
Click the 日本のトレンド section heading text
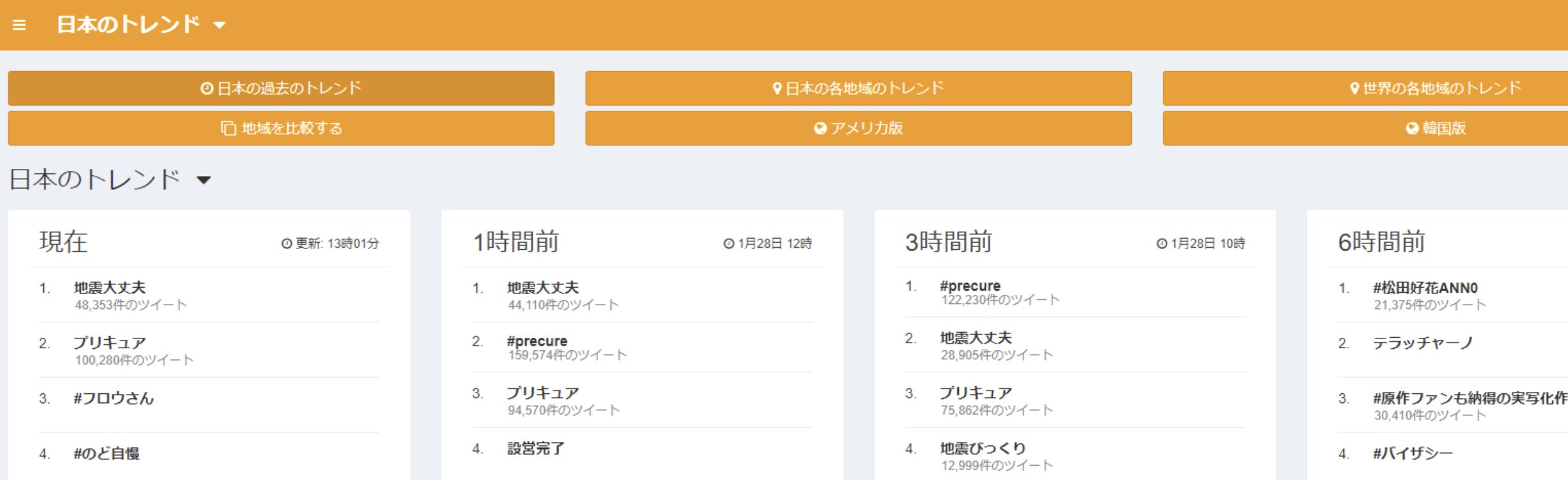95,179
